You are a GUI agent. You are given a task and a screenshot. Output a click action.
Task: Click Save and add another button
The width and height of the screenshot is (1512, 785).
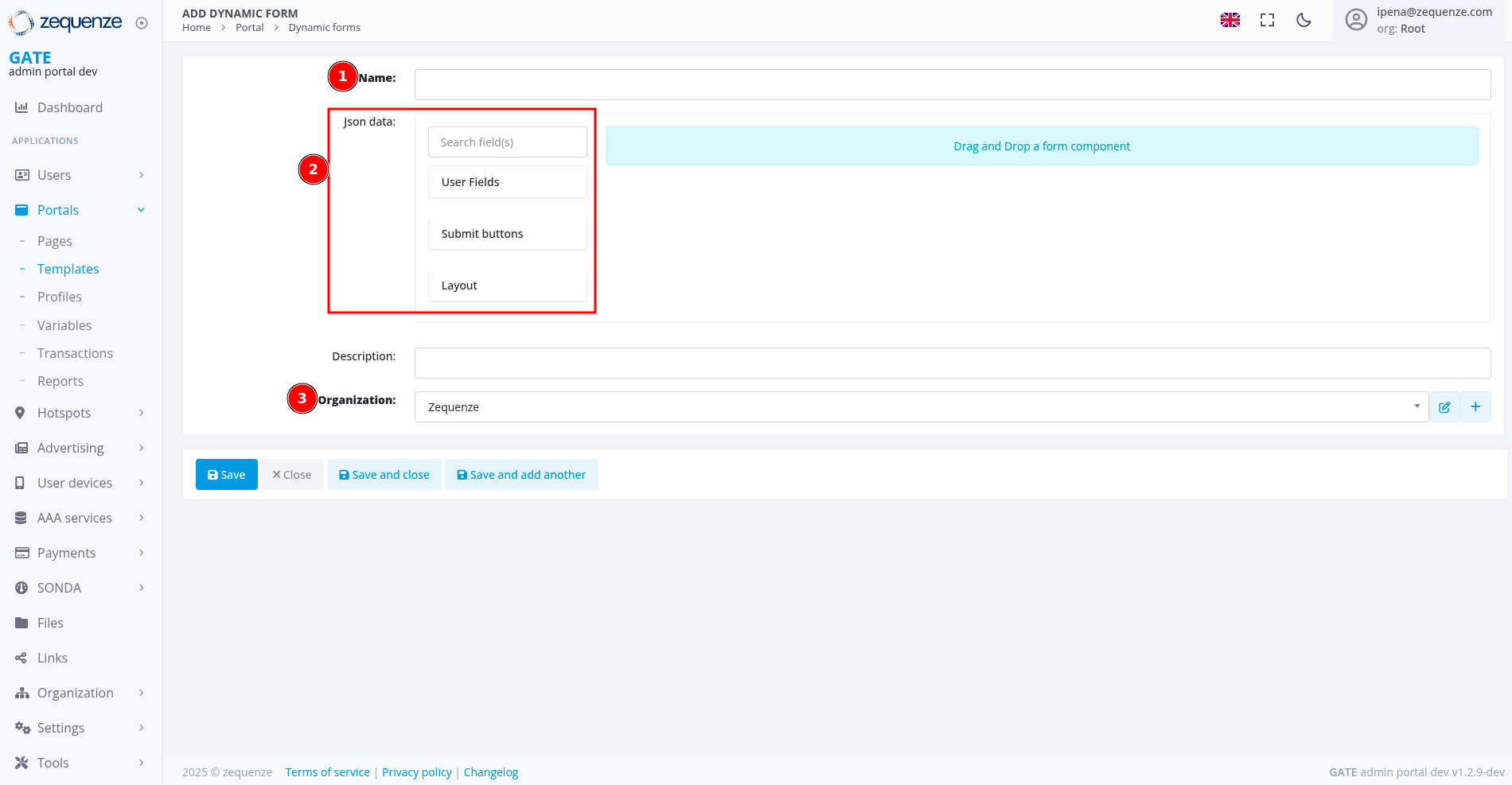tap(521, 475)
